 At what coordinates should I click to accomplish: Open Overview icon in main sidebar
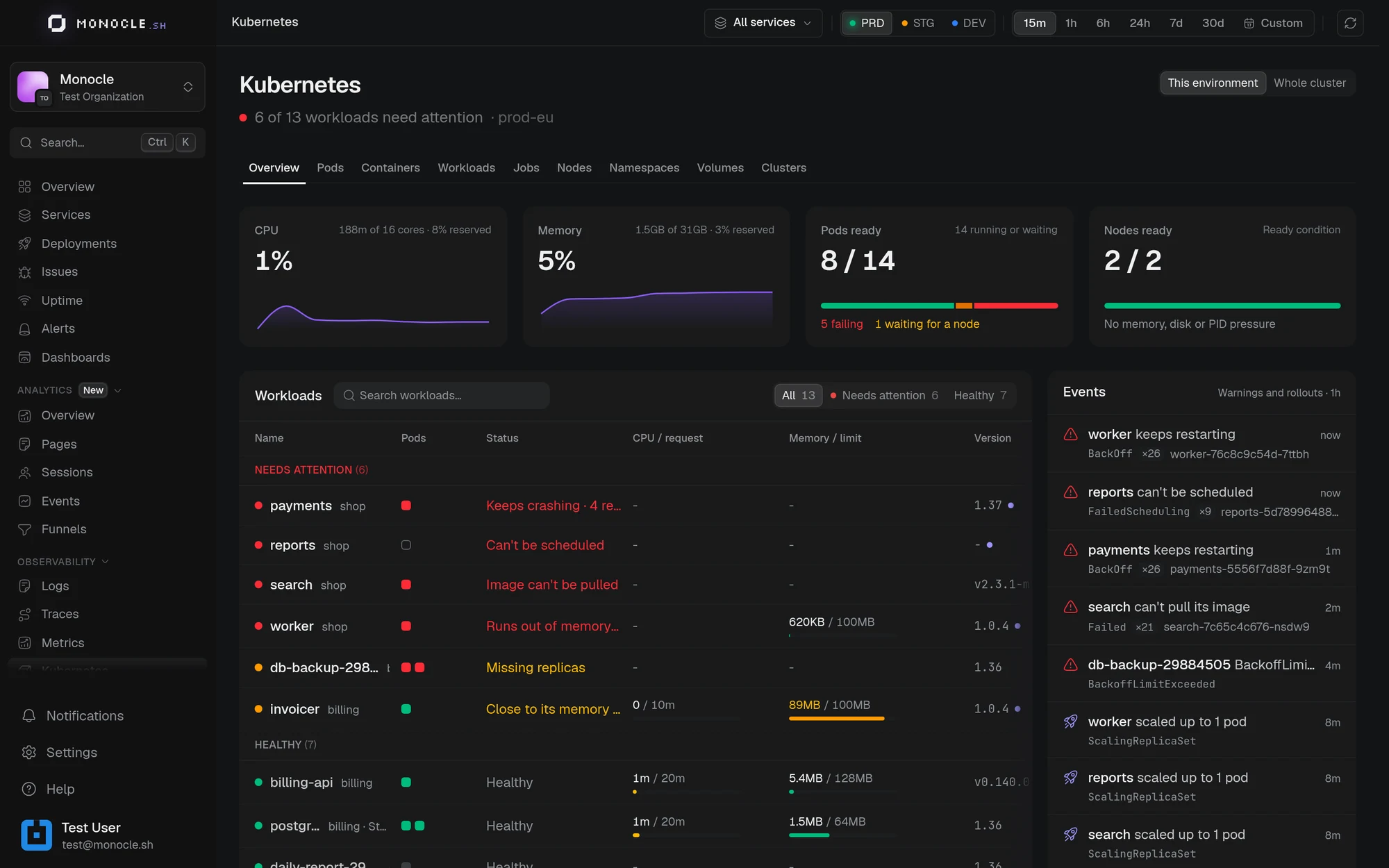click(x=25, y=187)
